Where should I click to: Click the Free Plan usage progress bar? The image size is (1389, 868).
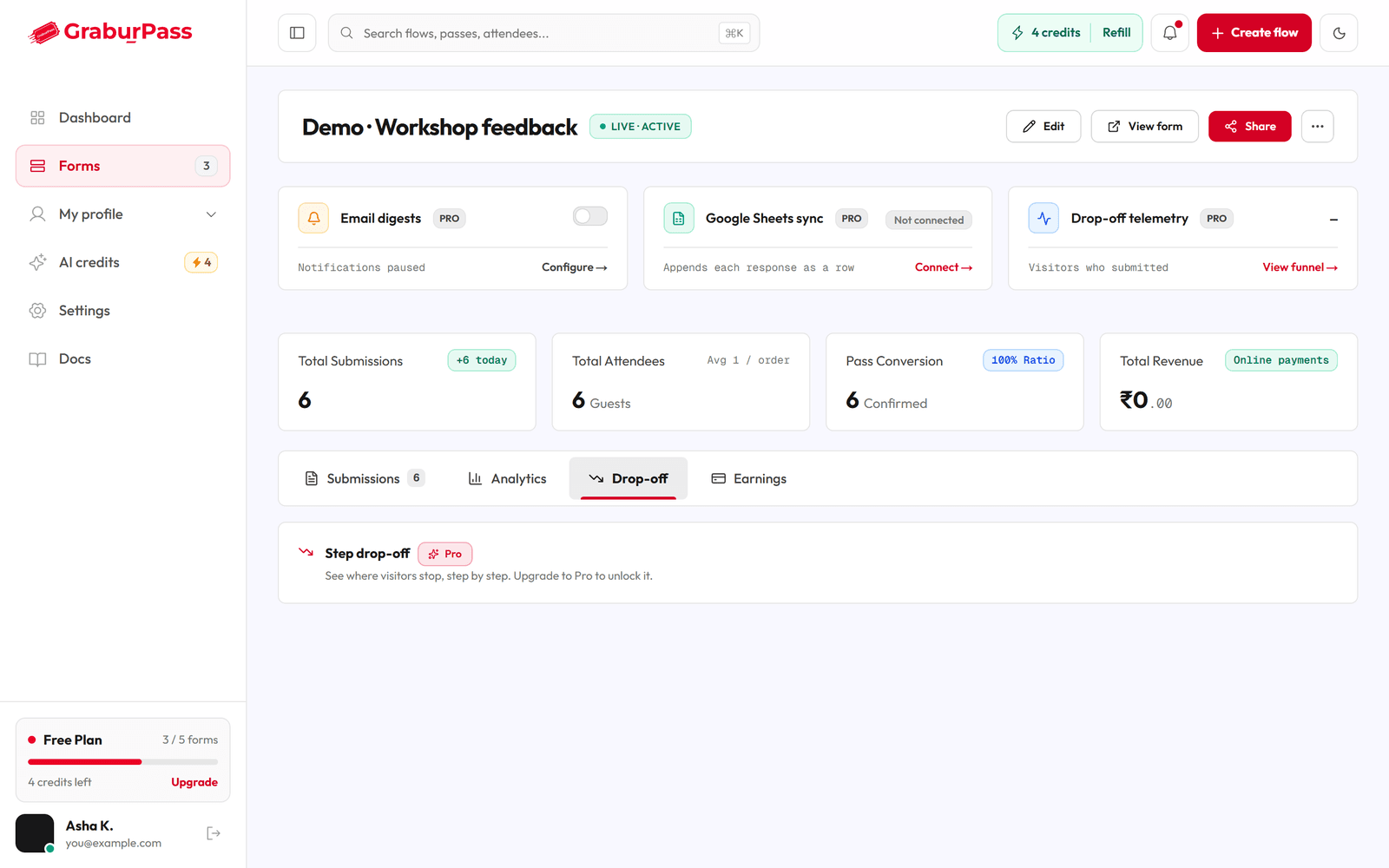[x=122, y=762]
